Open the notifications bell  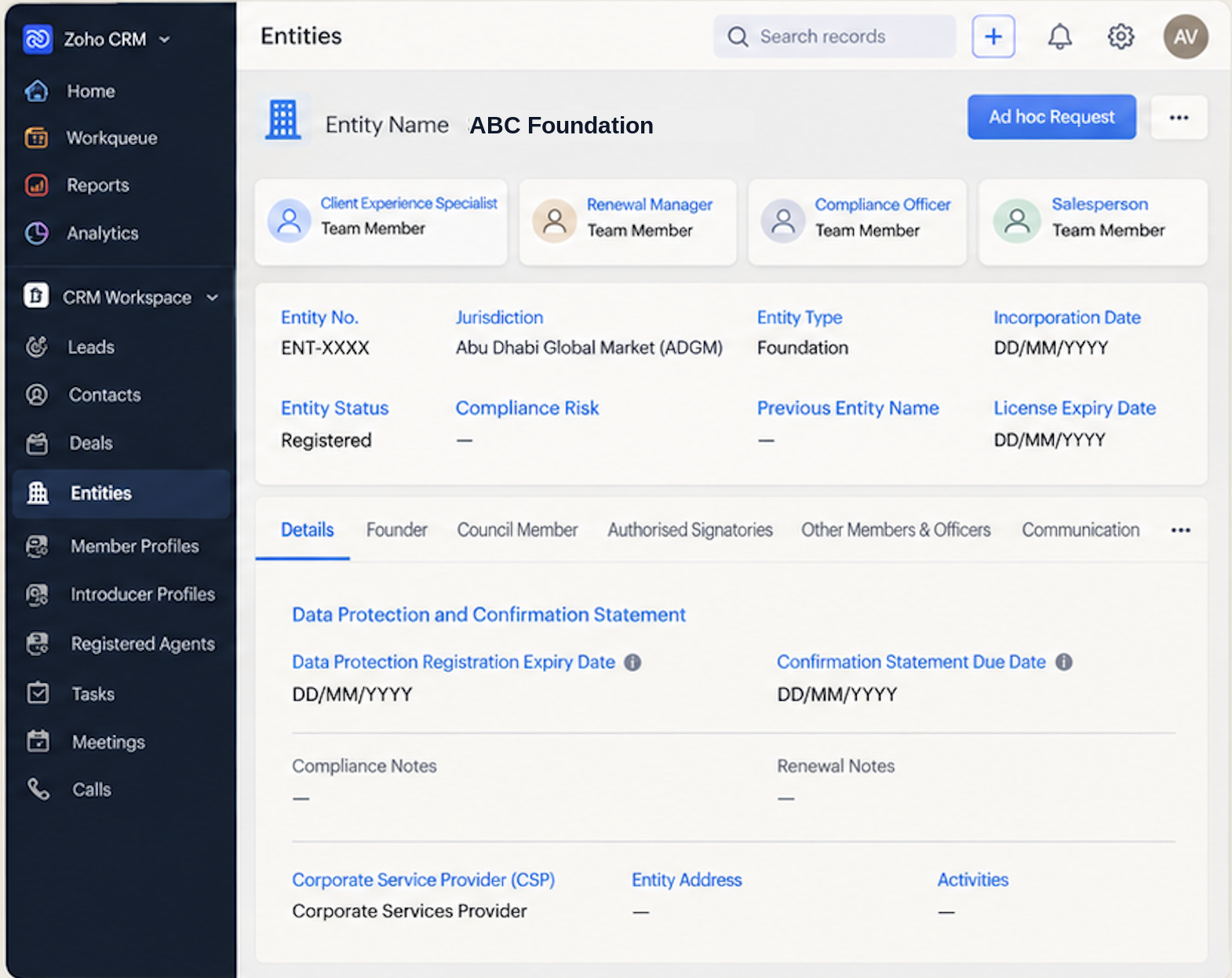point(1060,36)
